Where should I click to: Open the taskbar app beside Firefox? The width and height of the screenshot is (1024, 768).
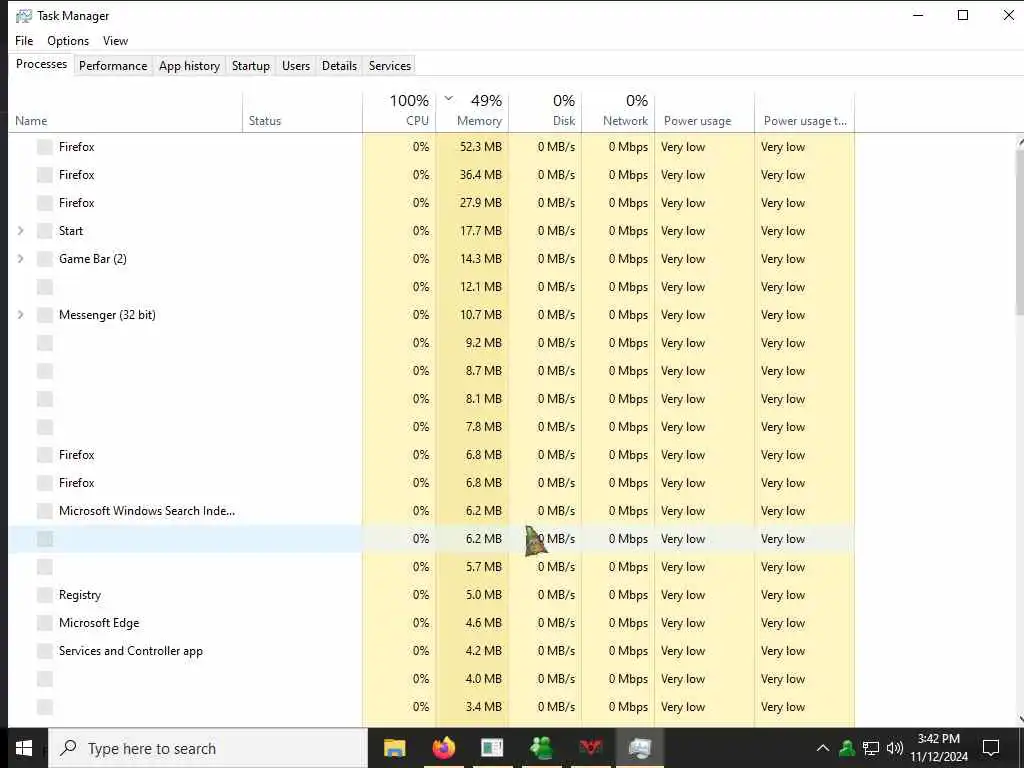(492, 748)
